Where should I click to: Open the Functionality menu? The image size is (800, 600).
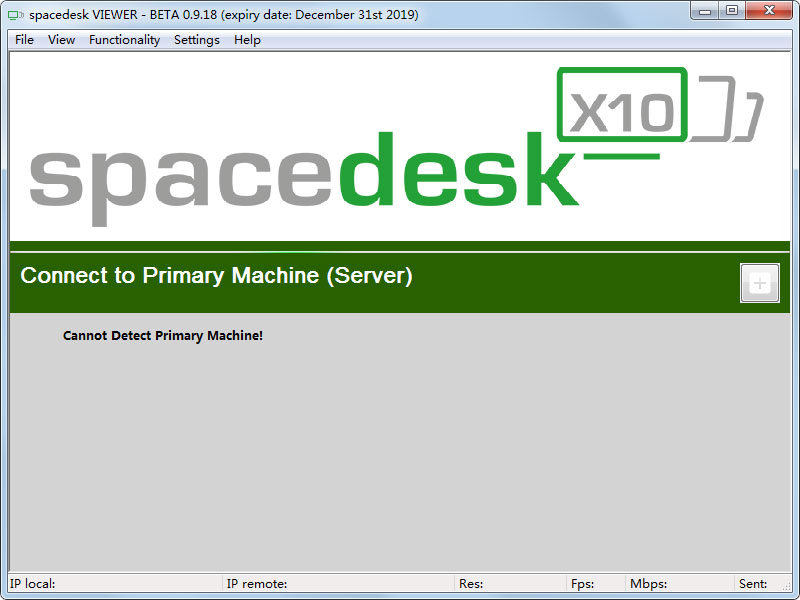(124, 40)
